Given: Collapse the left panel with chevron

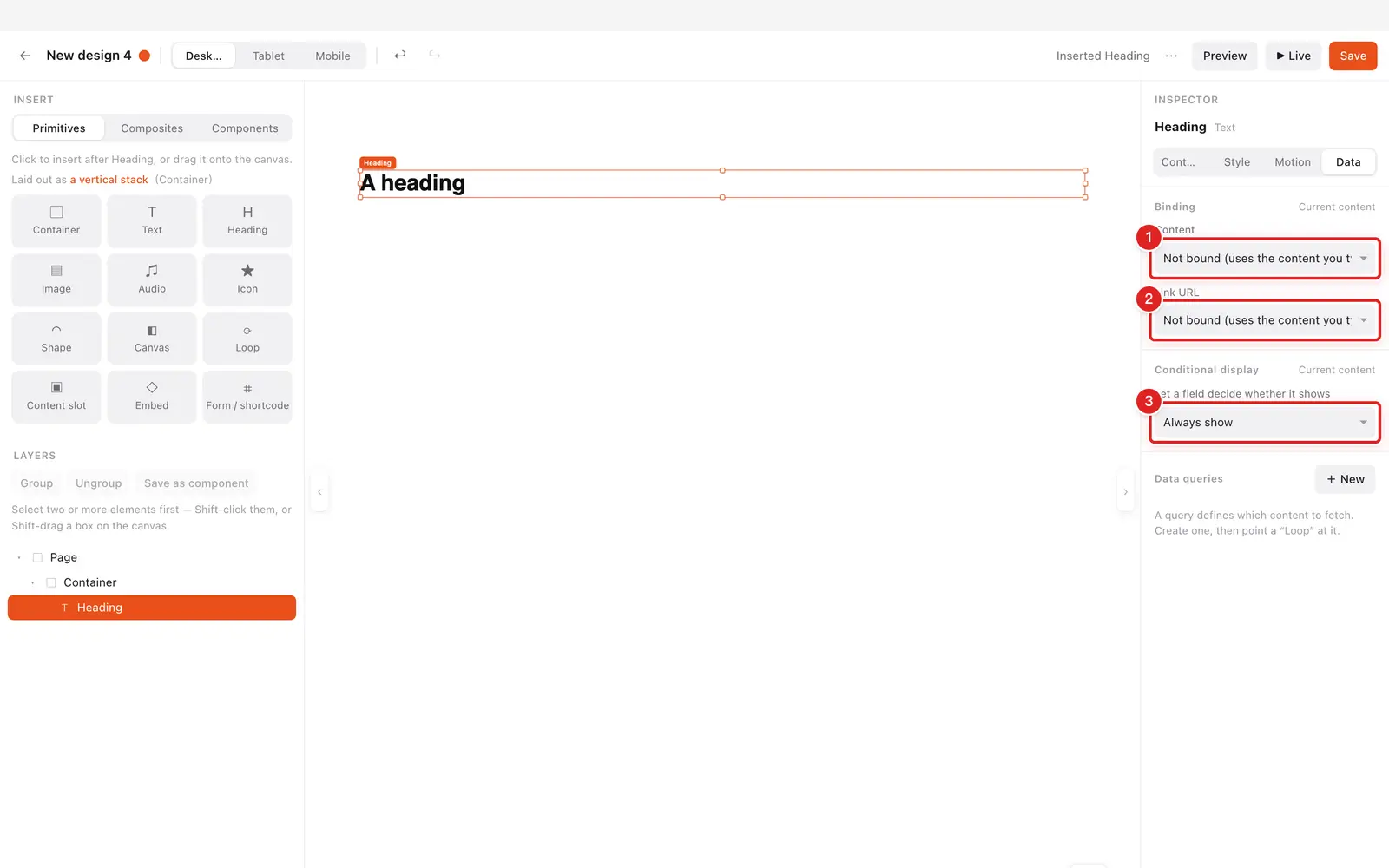Looking at the screenshot, I should [319, 492].
